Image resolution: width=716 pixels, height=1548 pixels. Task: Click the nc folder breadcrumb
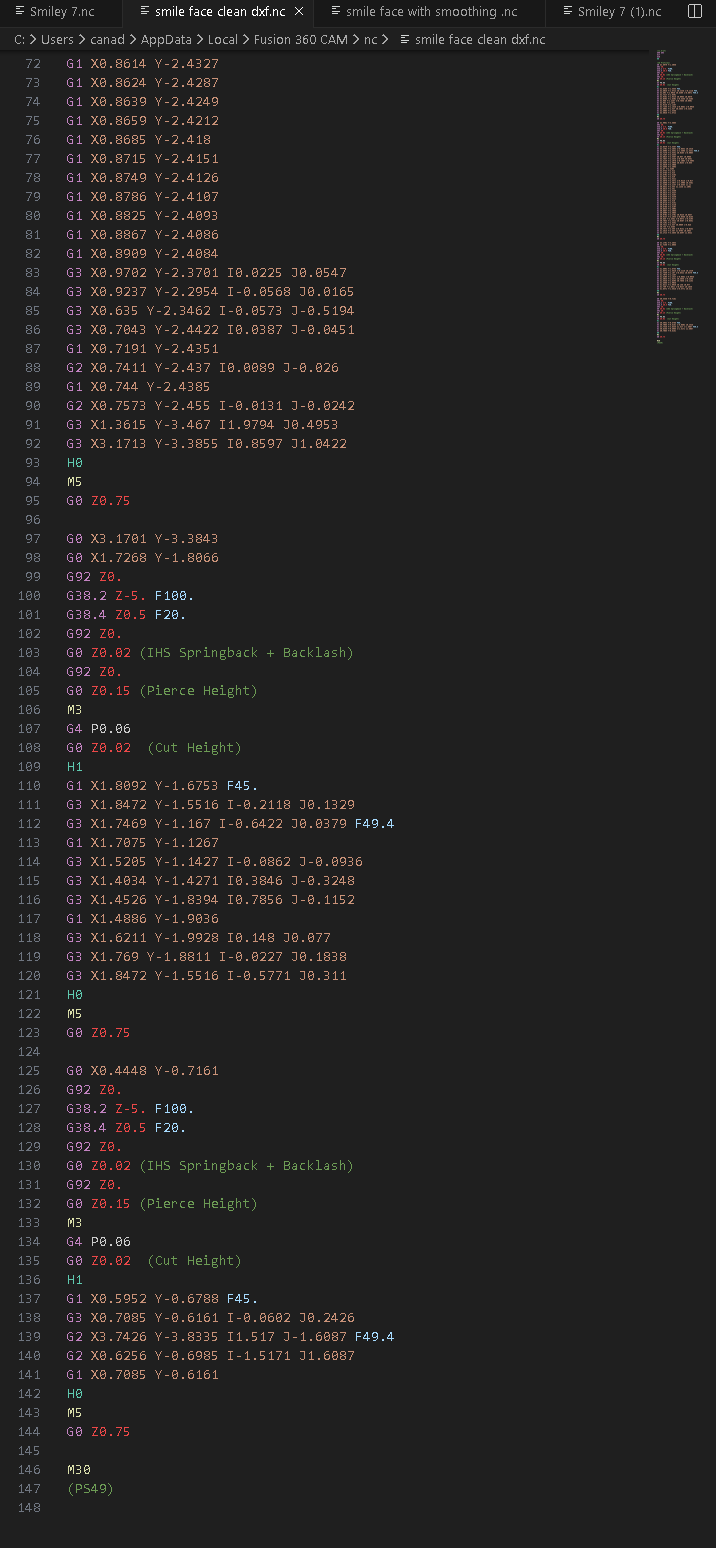[371, 40]
